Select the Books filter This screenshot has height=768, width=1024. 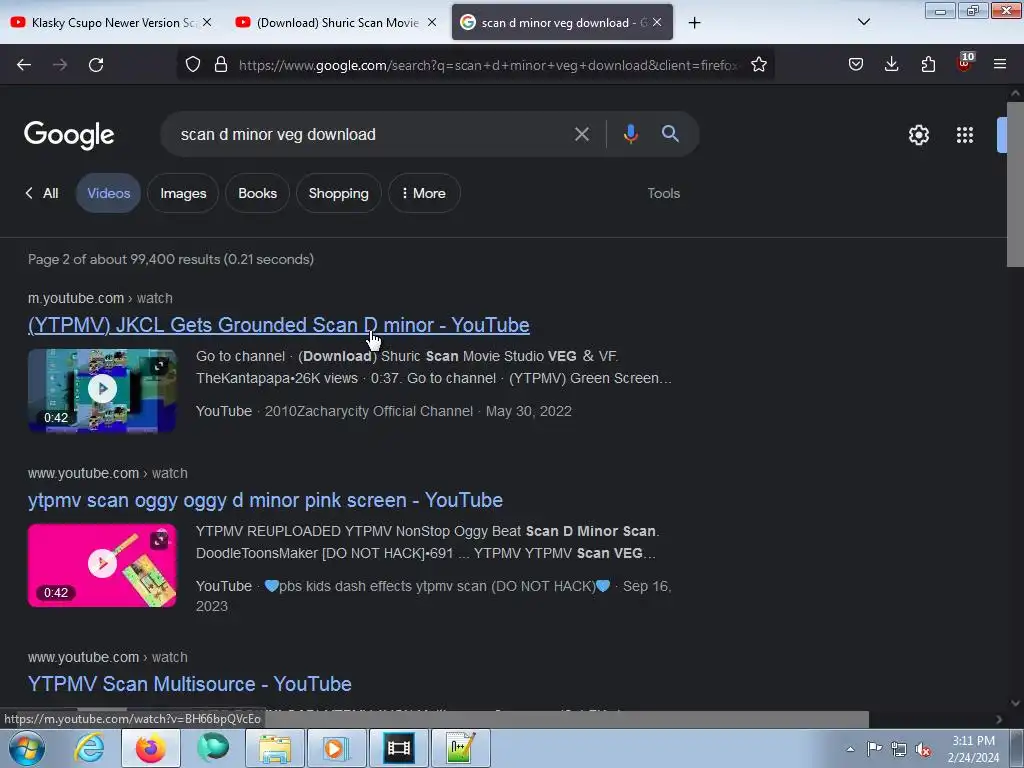tap(257, 193)
